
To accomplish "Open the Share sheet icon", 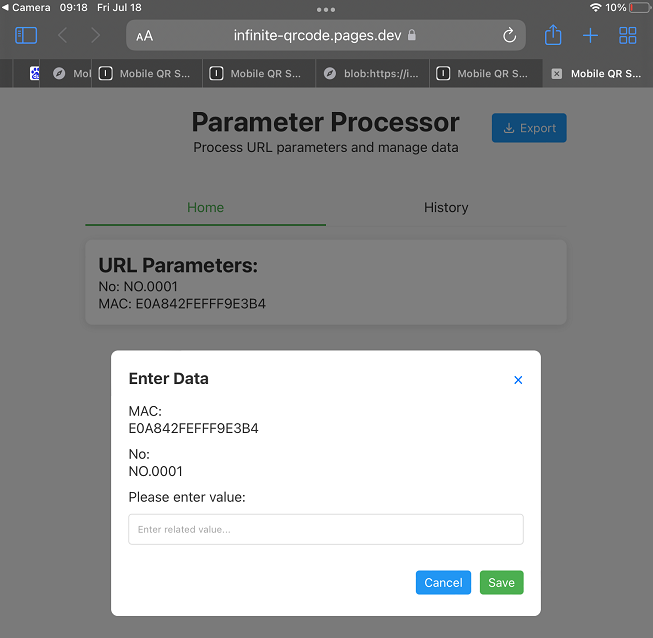I will coord(553,36).
